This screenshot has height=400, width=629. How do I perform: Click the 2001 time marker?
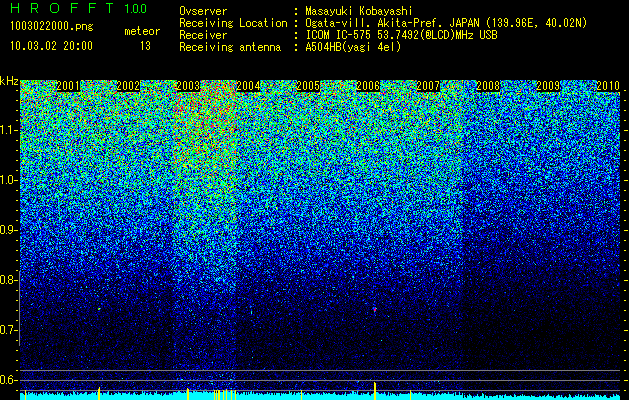tap(68, 86)
